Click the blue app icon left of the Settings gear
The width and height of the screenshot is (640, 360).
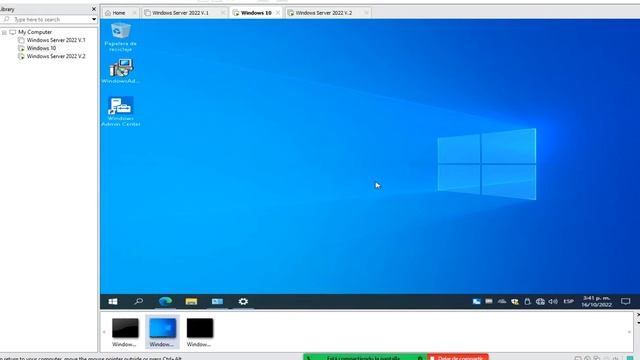point(217,301)
